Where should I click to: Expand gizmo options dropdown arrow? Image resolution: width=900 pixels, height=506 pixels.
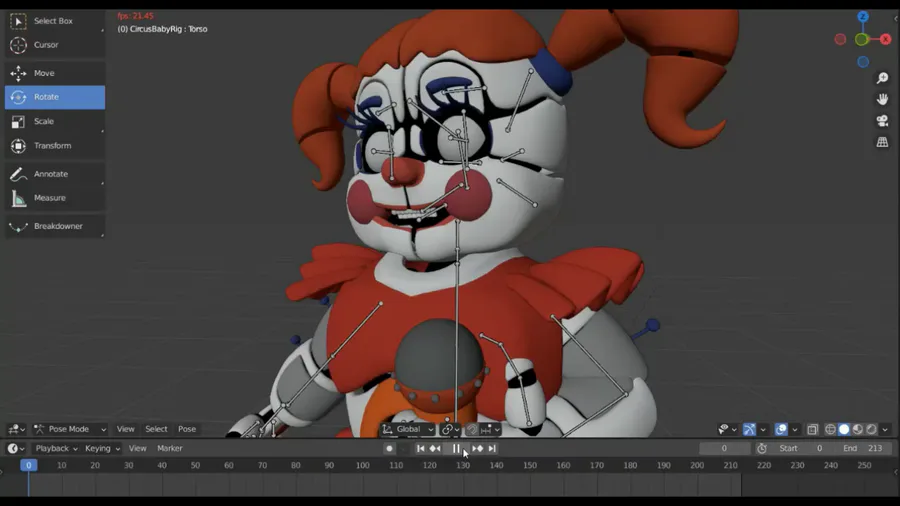tap(763, 430)
